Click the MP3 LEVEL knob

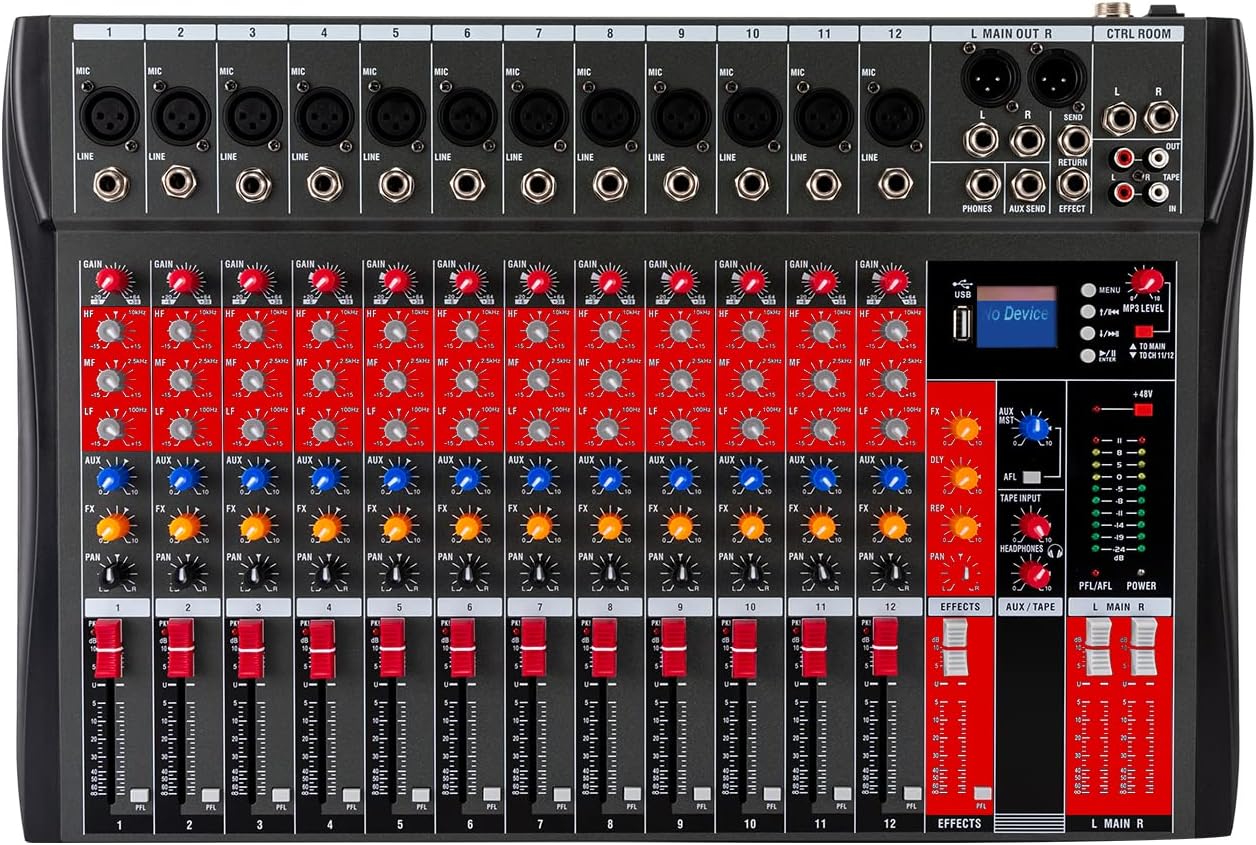tap(1146, 281)
